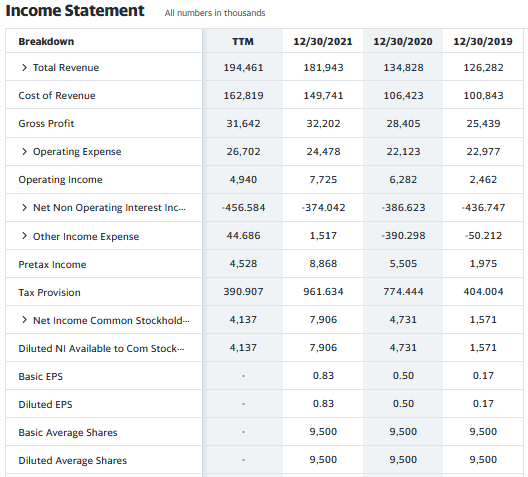Click Operating Income value 2,462
528x477 pixels.
click(483, 179)
